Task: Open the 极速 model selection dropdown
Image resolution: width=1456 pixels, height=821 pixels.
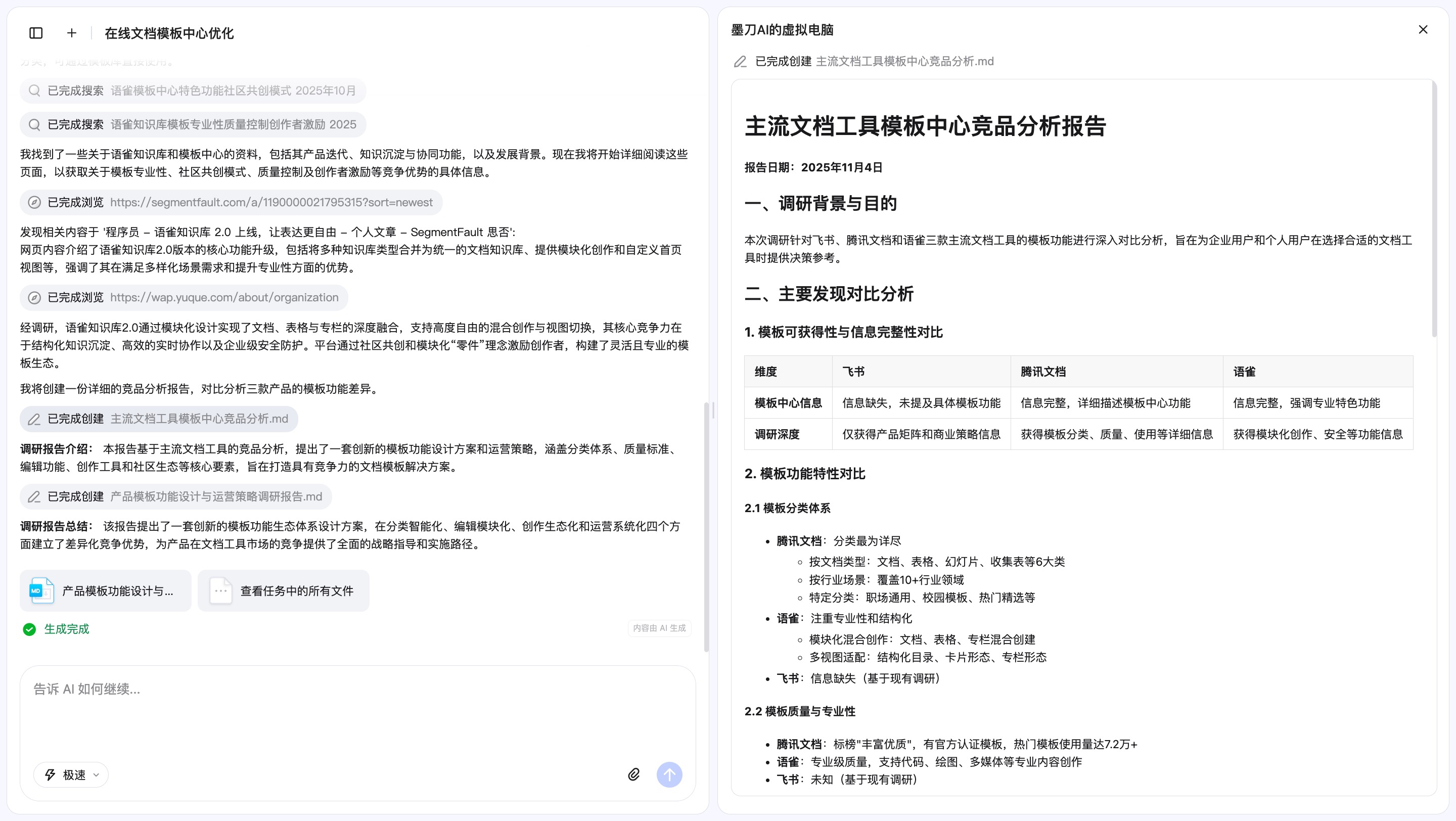Action: (70, 774)
